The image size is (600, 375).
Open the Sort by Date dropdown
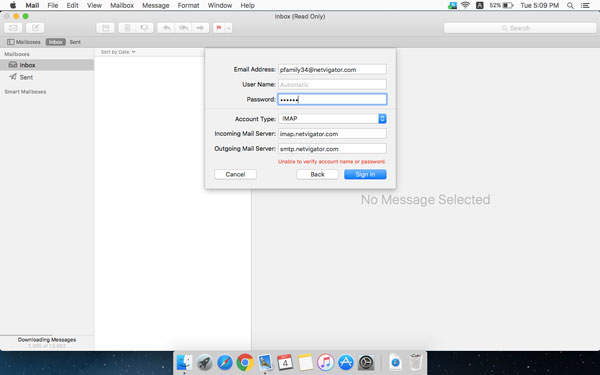coord(118,52)
